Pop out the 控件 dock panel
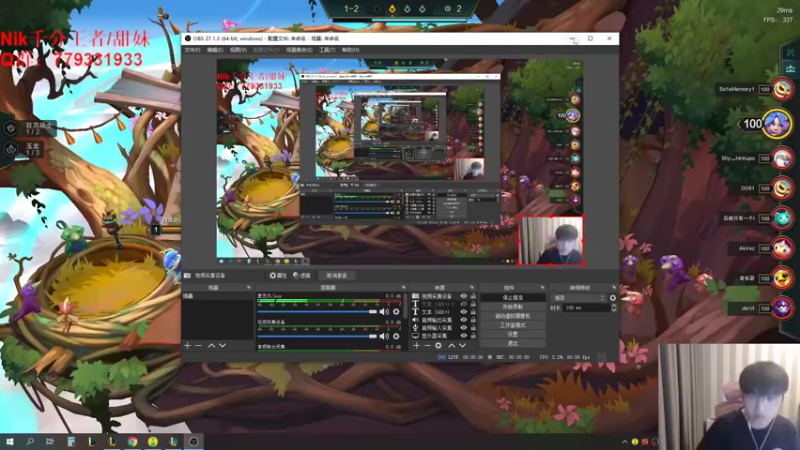Image resolution: width=800 pixels, height=450 pixels. 542,288
